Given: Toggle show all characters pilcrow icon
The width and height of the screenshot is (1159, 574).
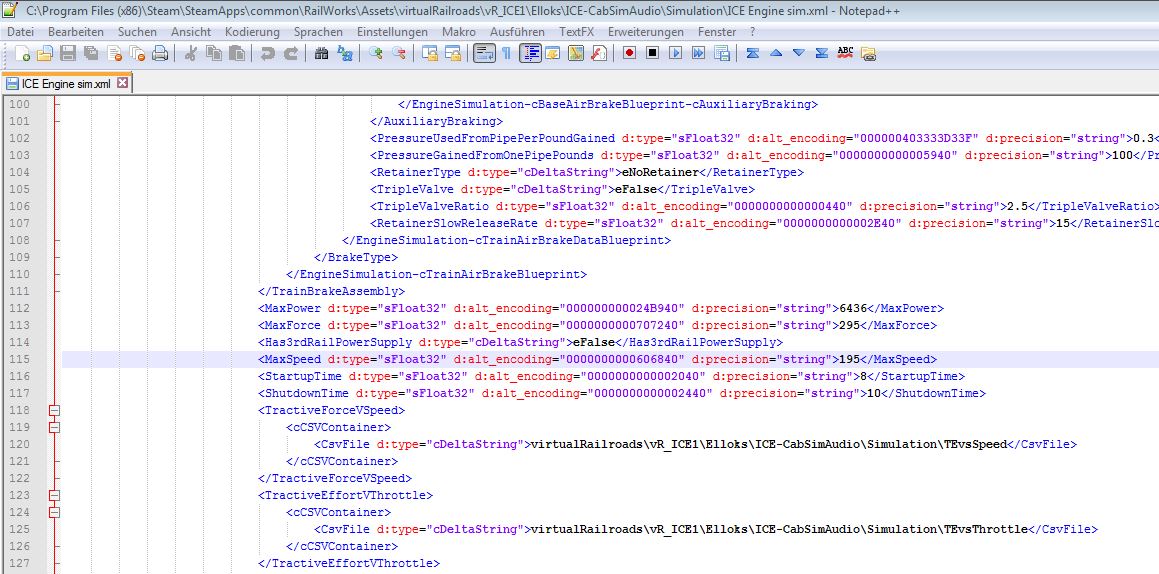Looking at the screenshot, I should pyautogui.click(x=506, y=53).
